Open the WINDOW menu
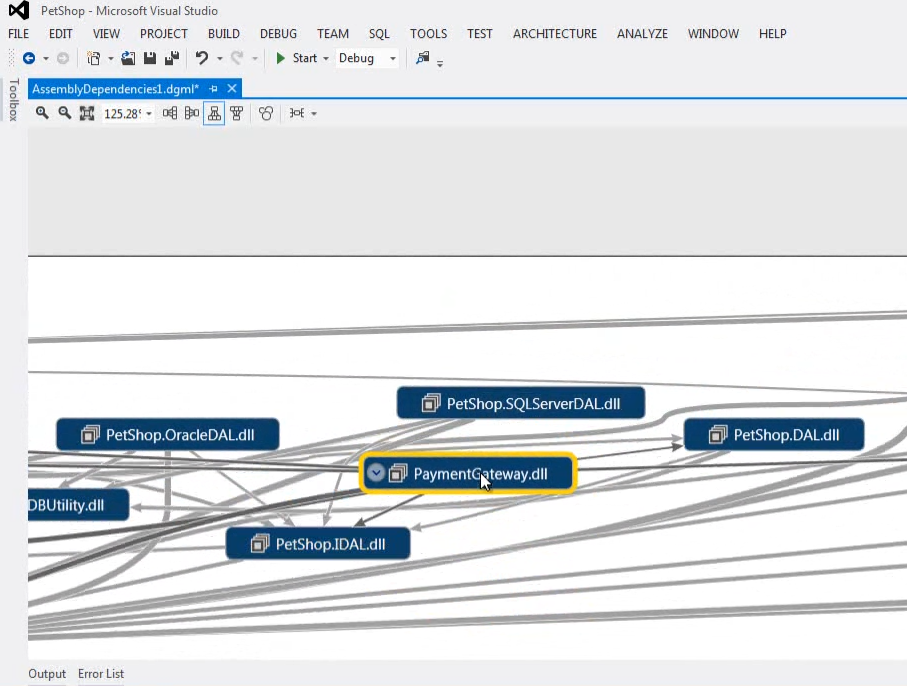This screenshot has width=907, height=686. [713, 34]
